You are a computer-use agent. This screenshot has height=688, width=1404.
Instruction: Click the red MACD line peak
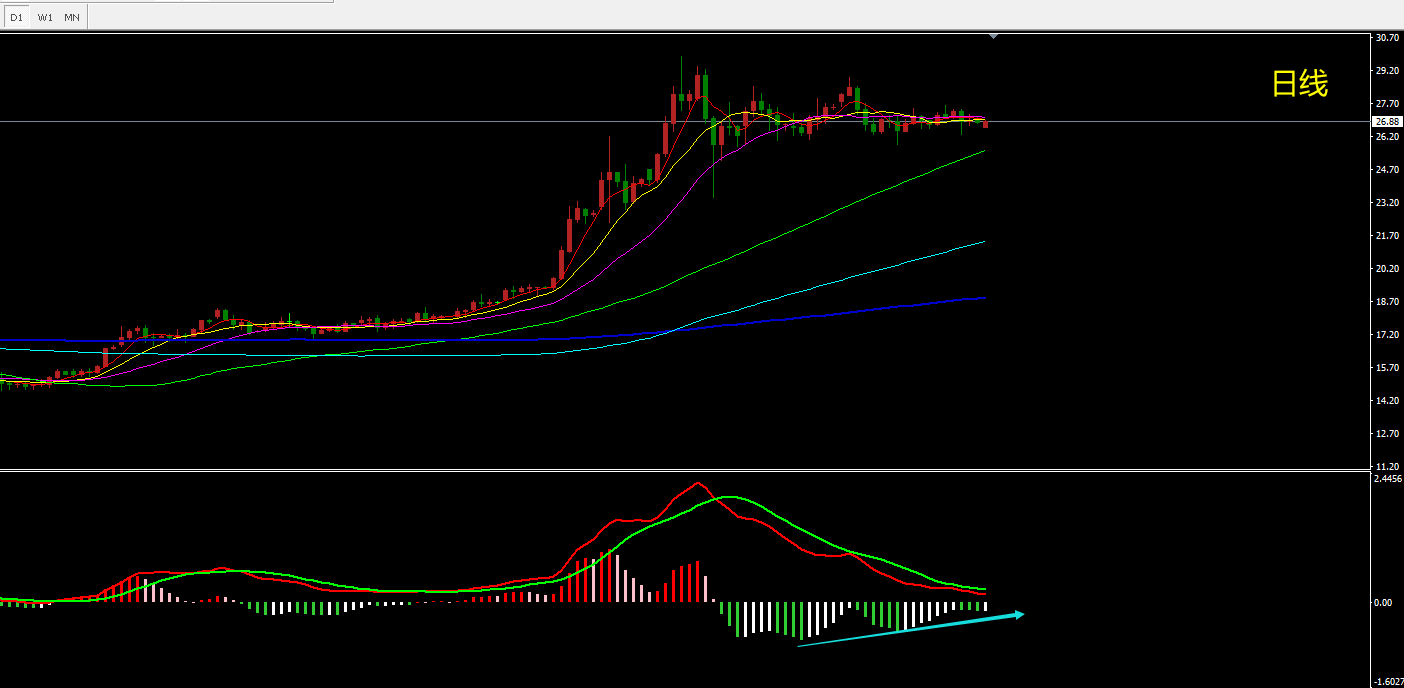(x=697, y=484)
